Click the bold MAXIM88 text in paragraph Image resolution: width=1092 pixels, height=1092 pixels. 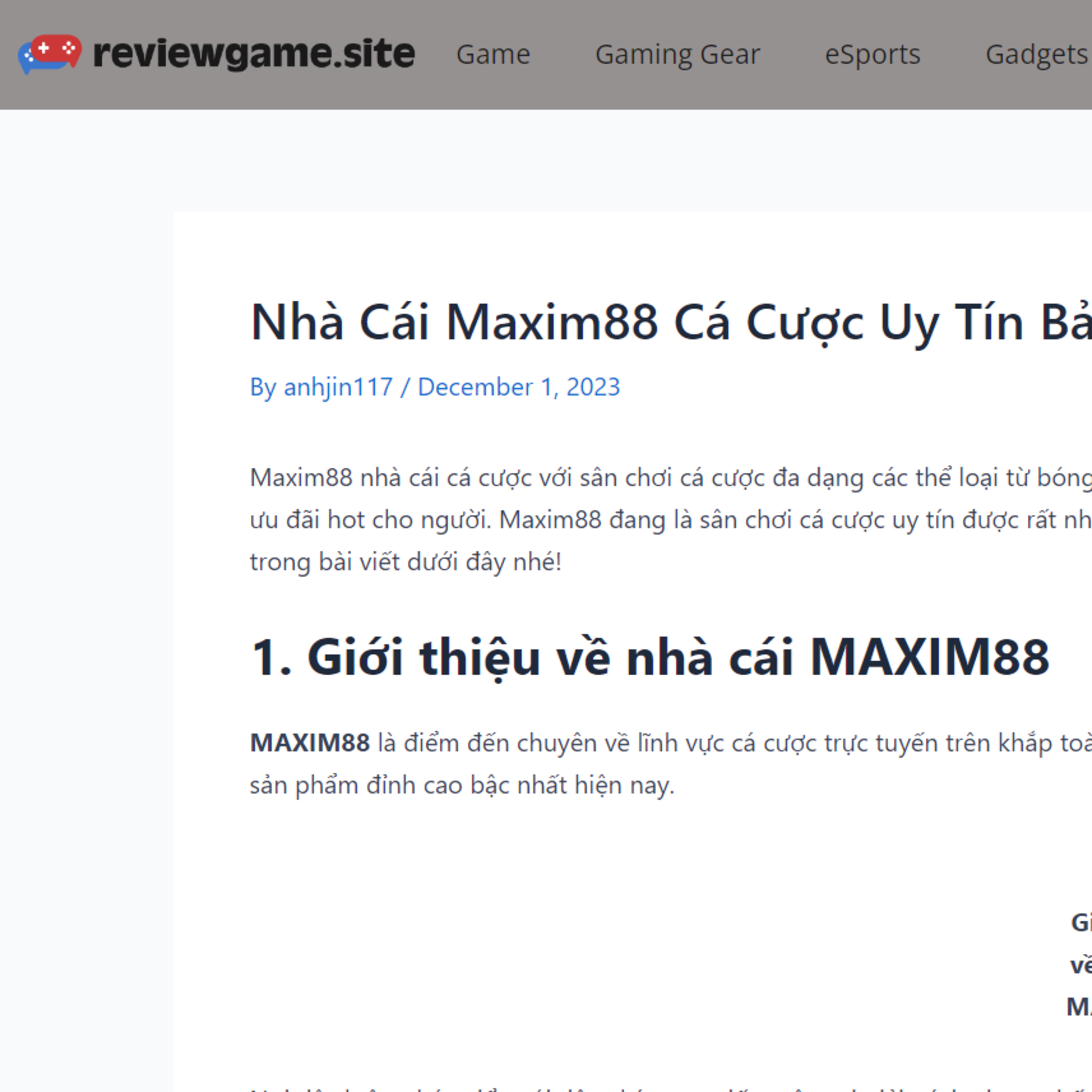click(310, 743)
